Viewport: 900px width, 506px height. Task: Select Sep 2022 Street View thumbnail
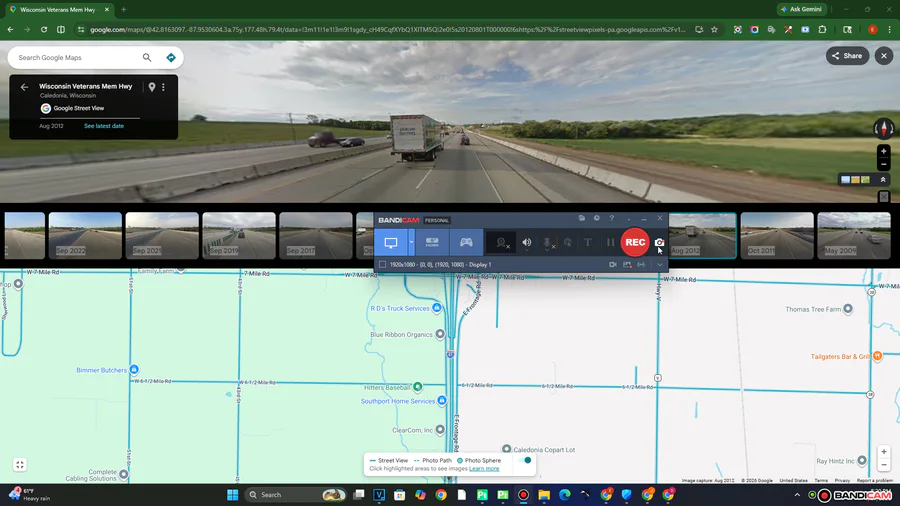pos(85,236)
